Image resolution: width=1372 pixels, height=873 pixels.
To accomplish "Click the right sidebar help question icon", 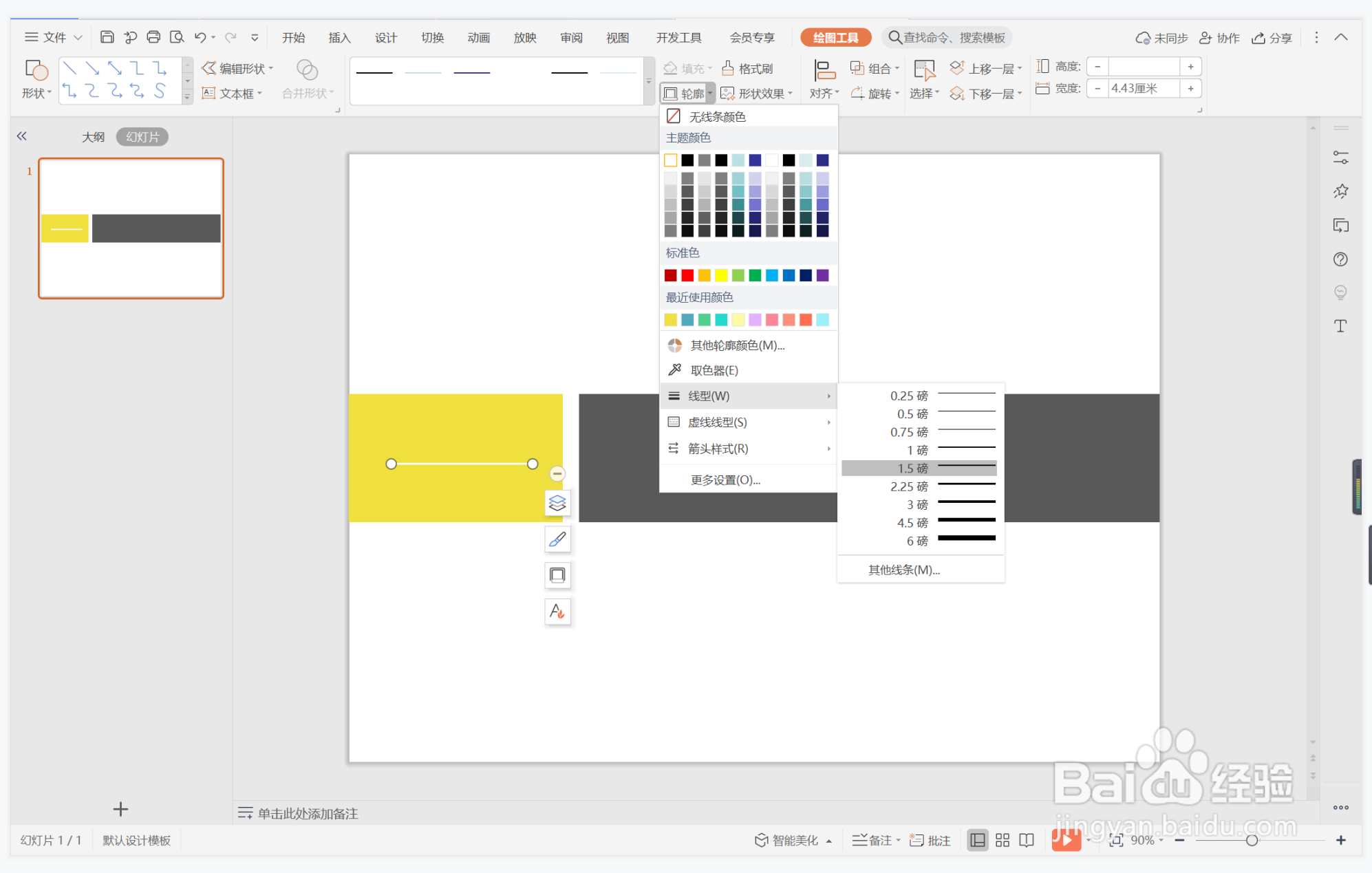I will [1340, 259].
